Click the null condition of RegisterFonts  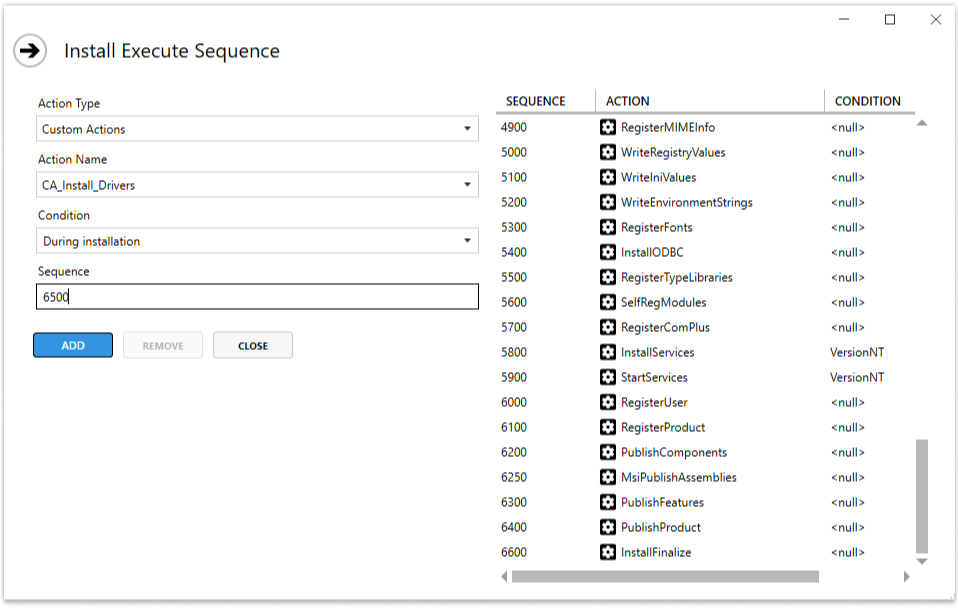point(847,228)
